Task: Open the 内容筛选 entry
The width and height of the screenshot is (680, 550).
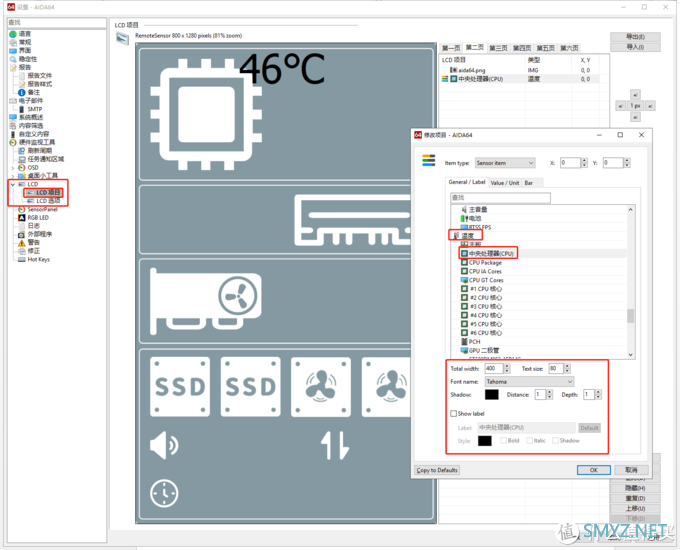Action: point(31,126)
